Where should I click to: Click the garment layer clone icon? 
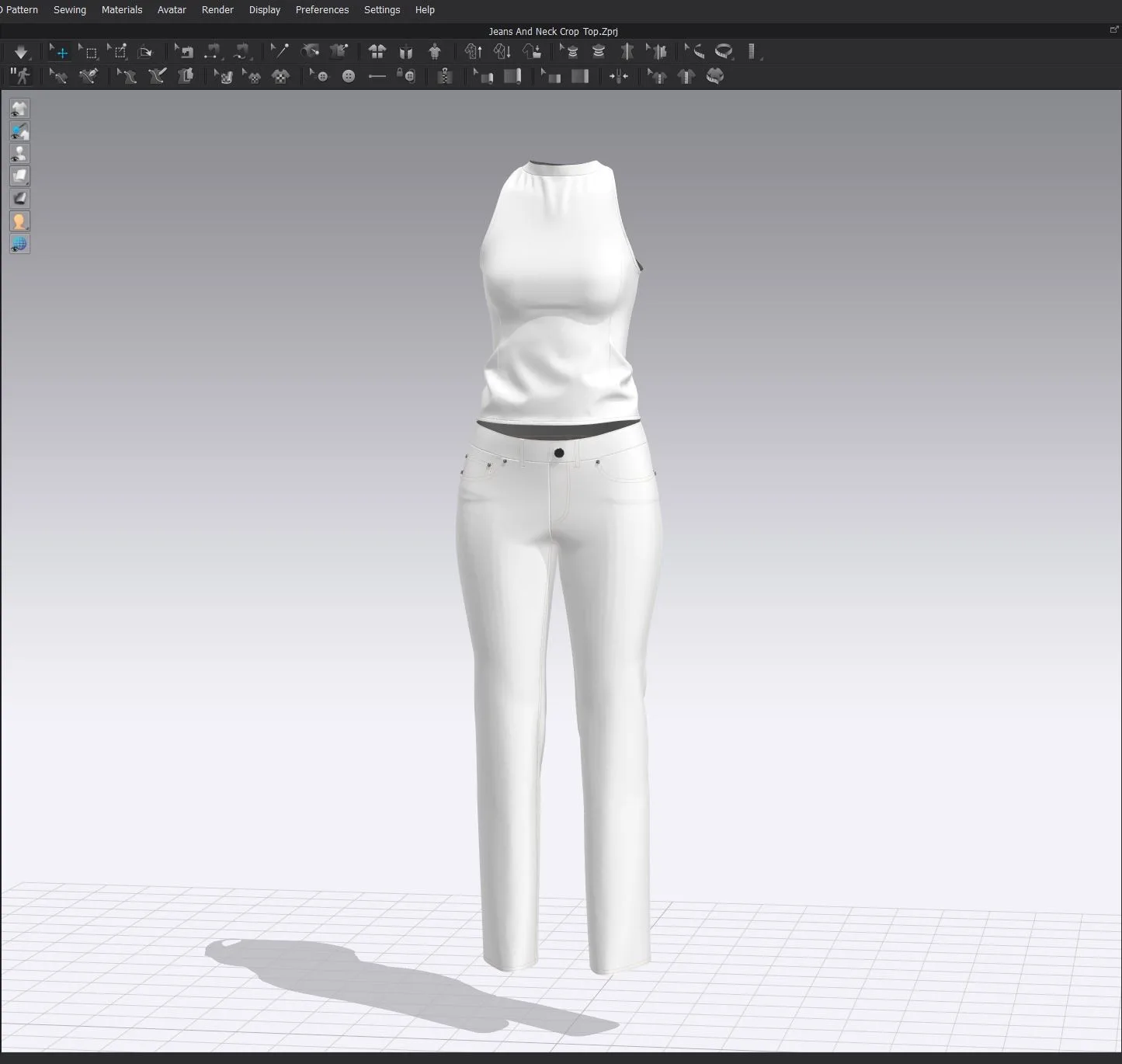click(x=185, y=76)
